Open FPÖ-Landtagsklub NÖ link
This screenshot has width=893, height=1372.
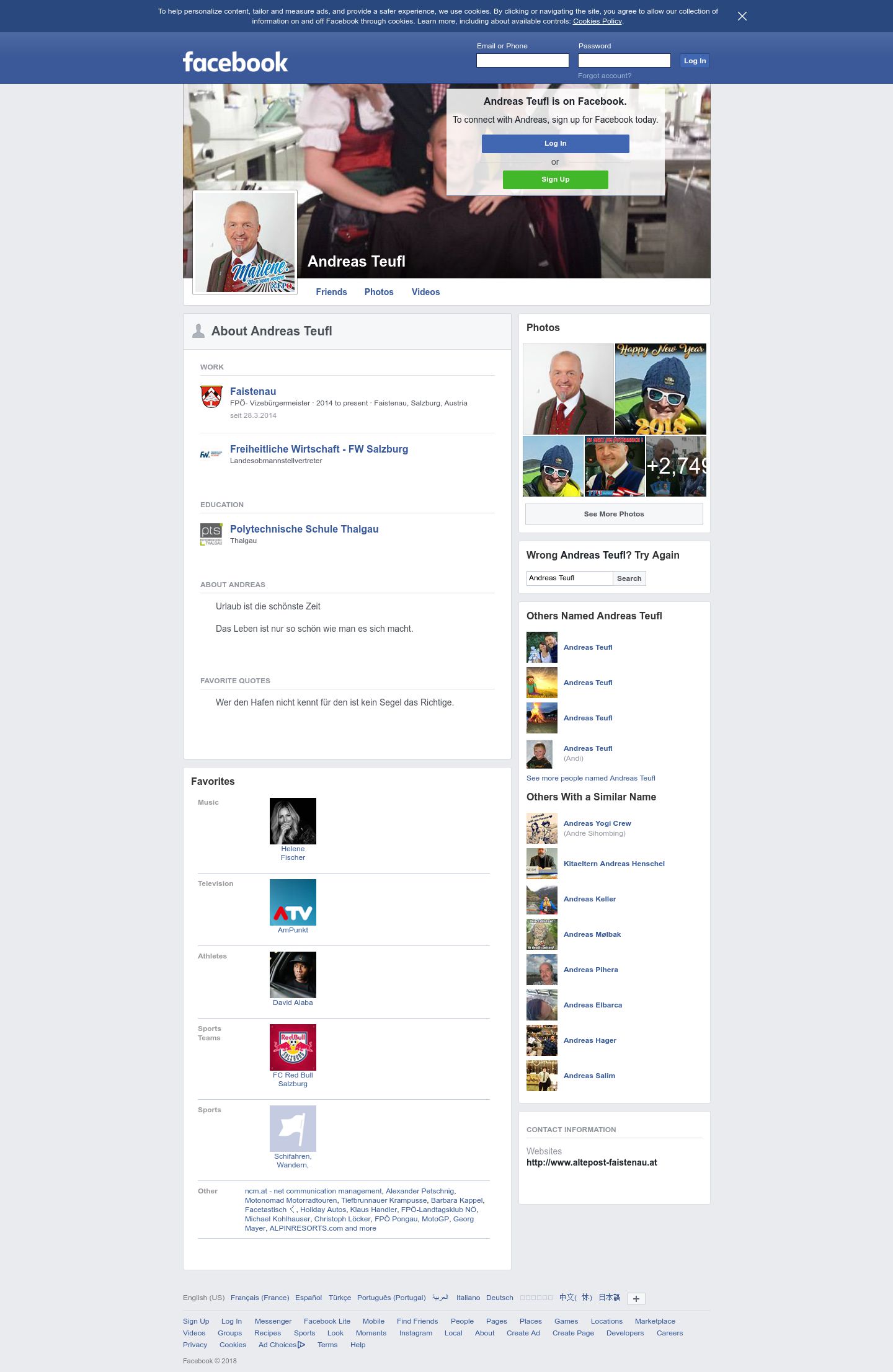click(x=438, y=1210)
